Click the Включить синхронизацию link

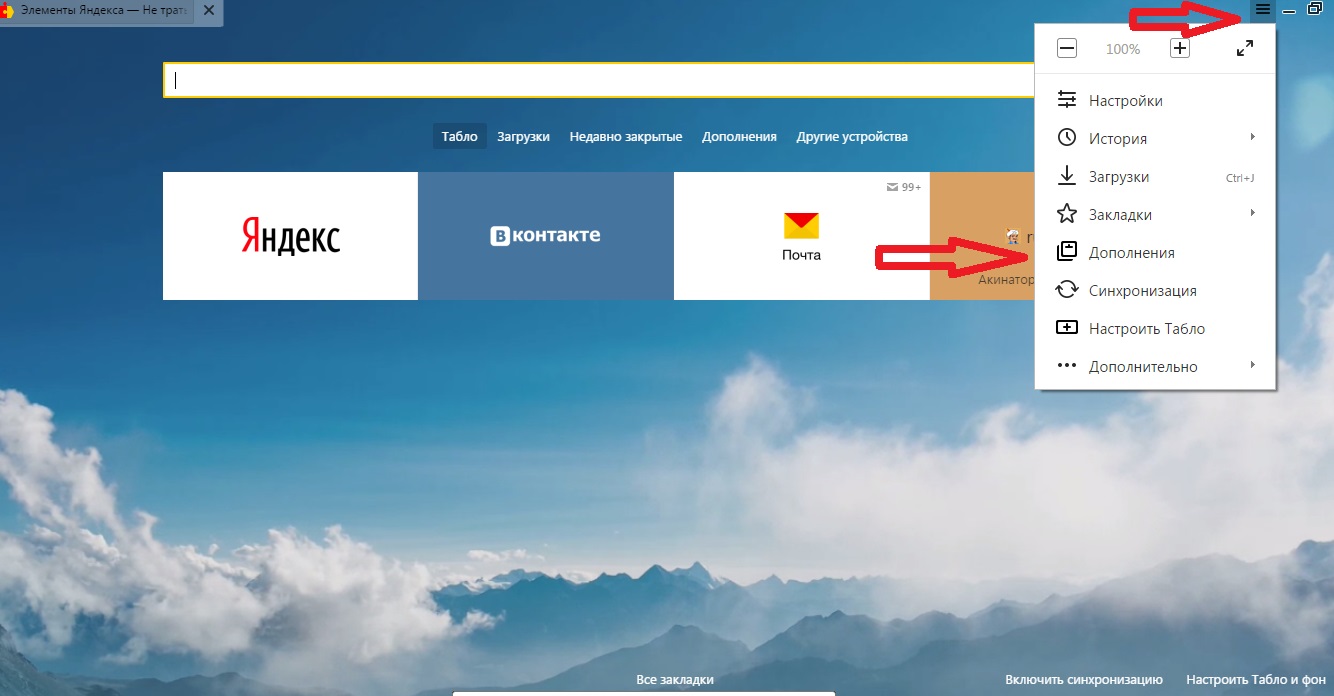tap(1084, 680)
